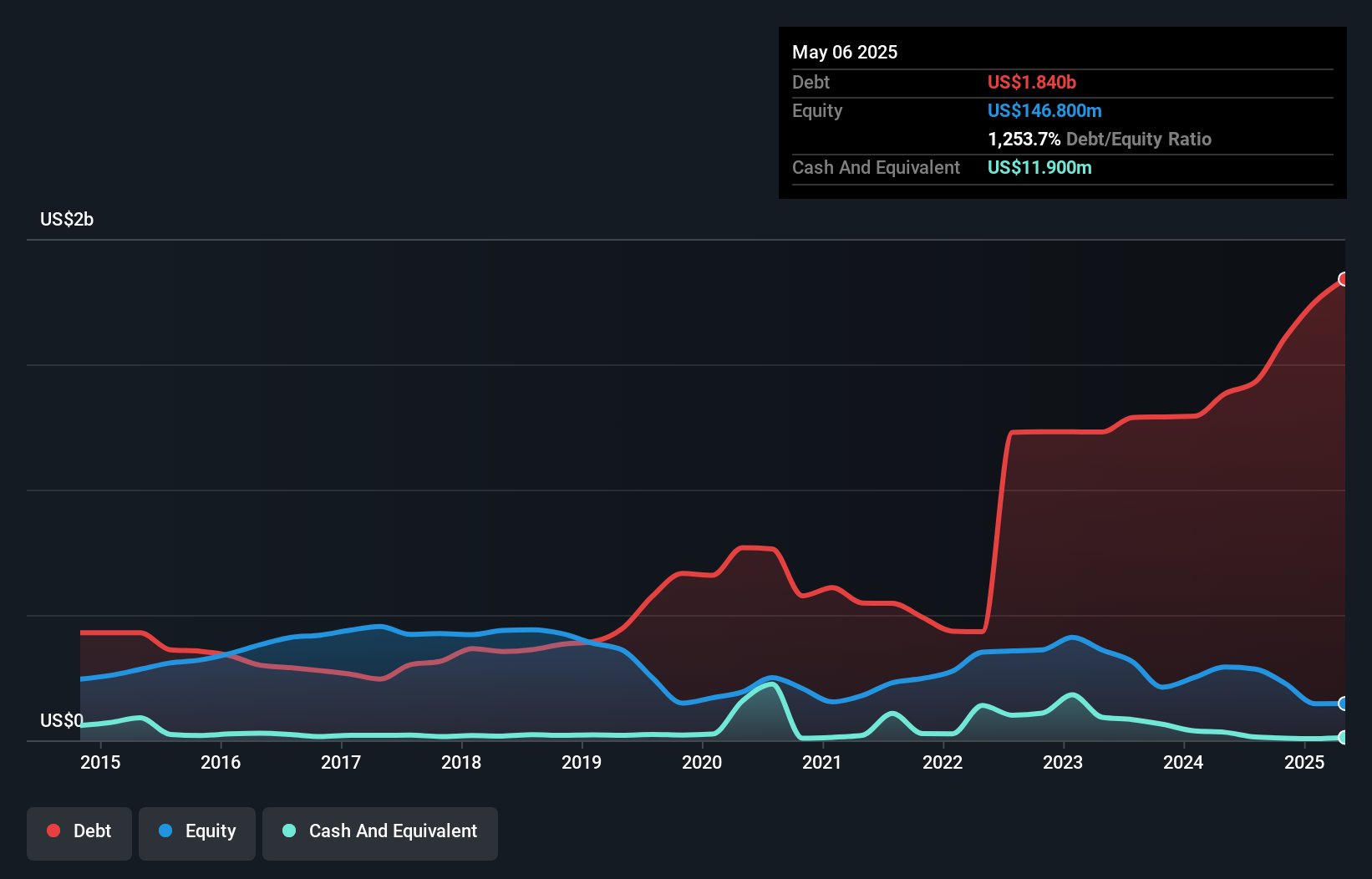Click the US$146.800m equity value
1372x879 pixels.
coord(1044,110)
